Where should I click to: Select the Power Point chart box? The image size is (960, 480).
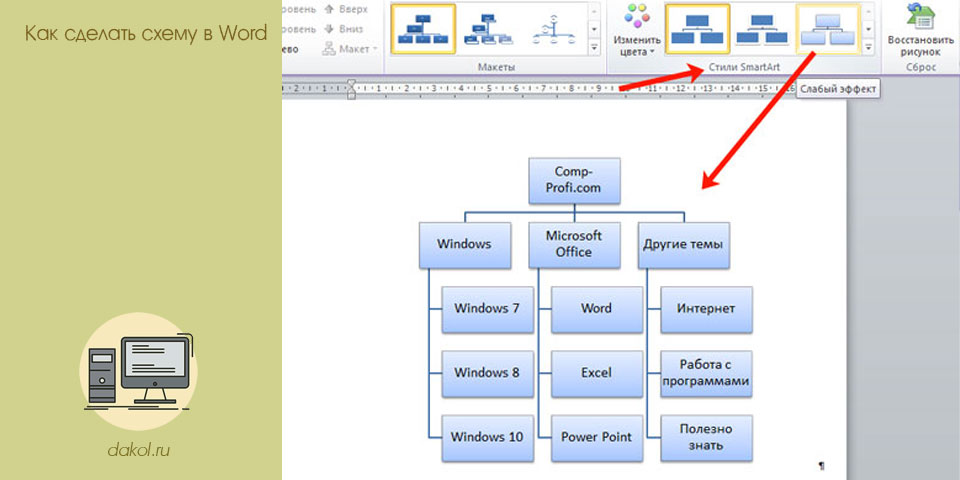tap(597, 438)
